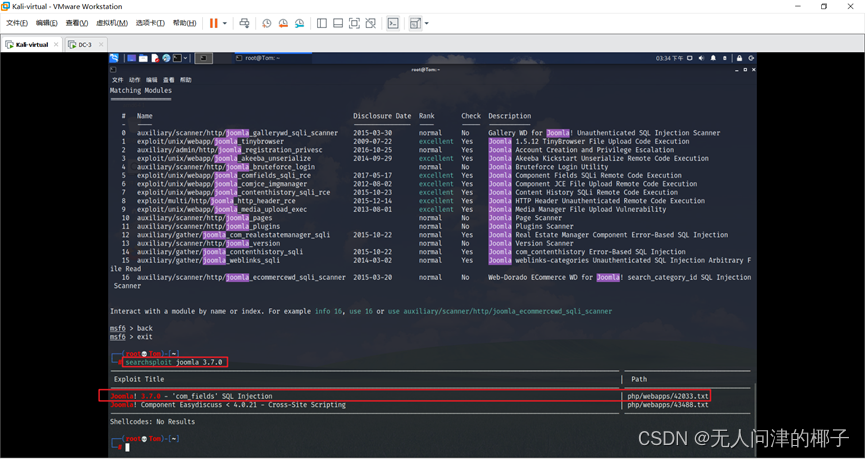Pause the virtual machine with the orange pause button
Viewport: 865px width, 459px height.
tap(213, 23)
